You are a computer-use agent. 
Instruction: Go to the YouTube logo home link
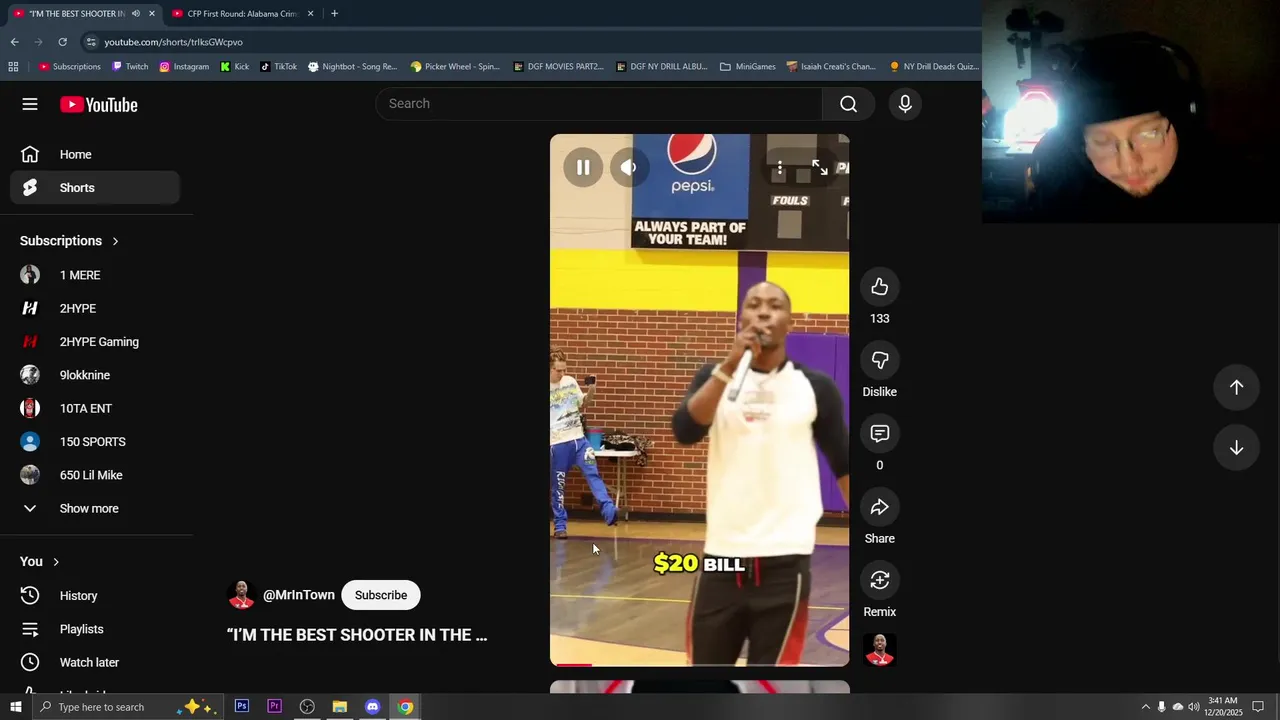tap(98, 105)
